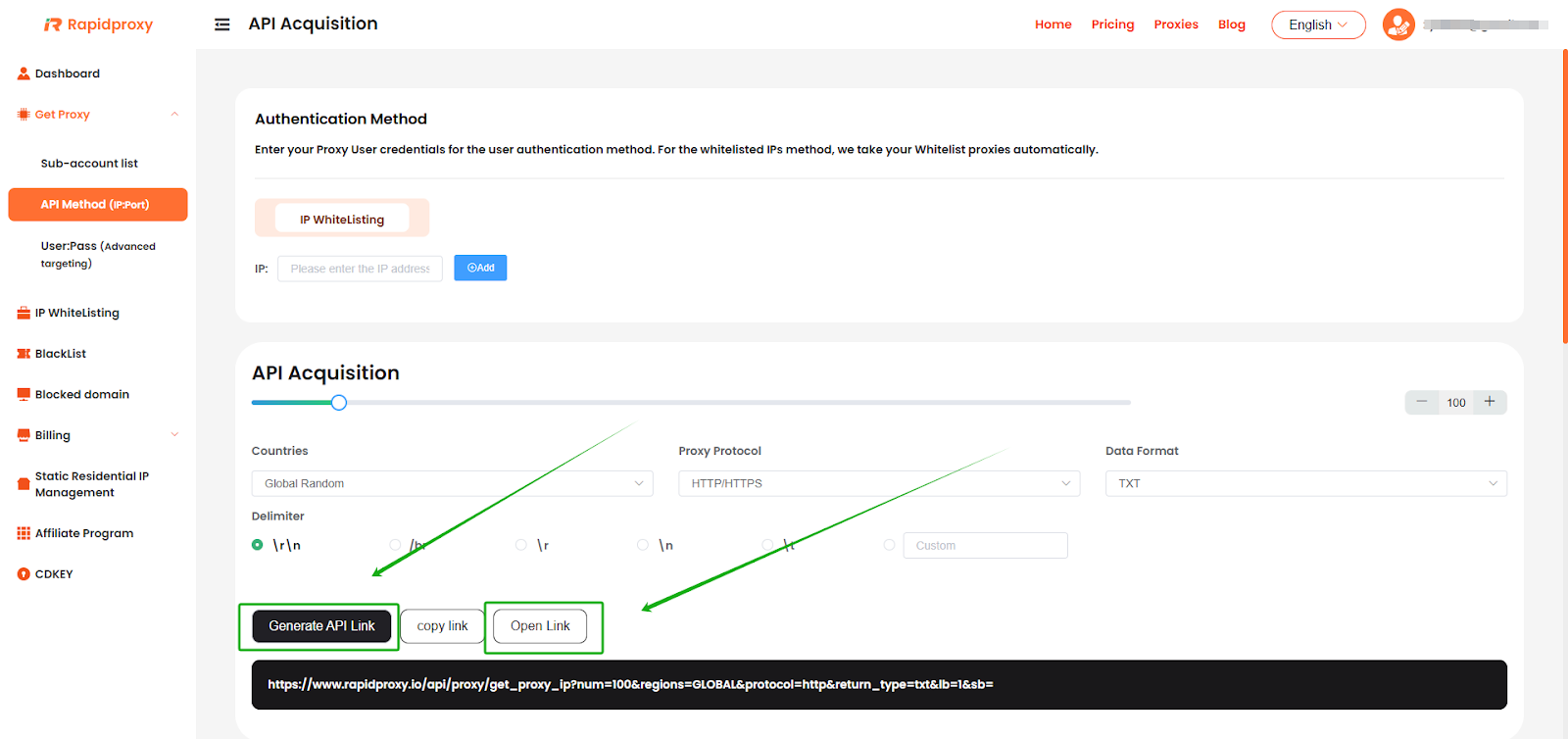Click the proxy quantity slider handle
This screenshot has width=1568, height=739.
click(x=339, y=402)
